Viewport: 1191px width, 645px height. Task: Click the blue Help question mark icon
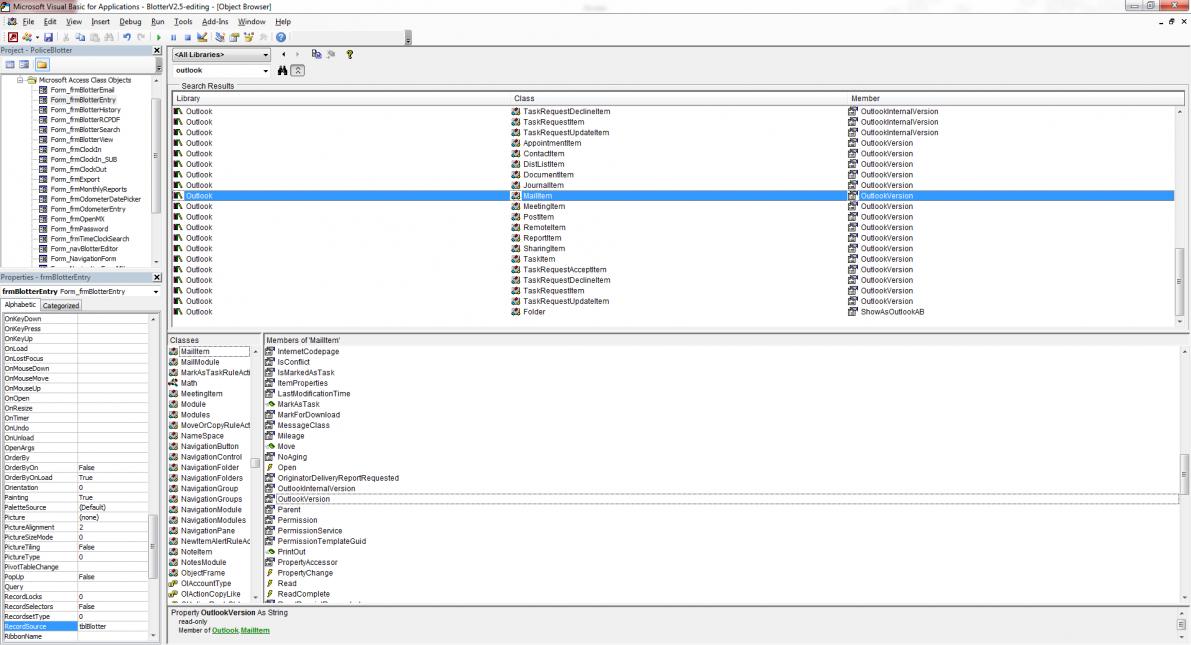pyautogui.click(x=281, y=37)
